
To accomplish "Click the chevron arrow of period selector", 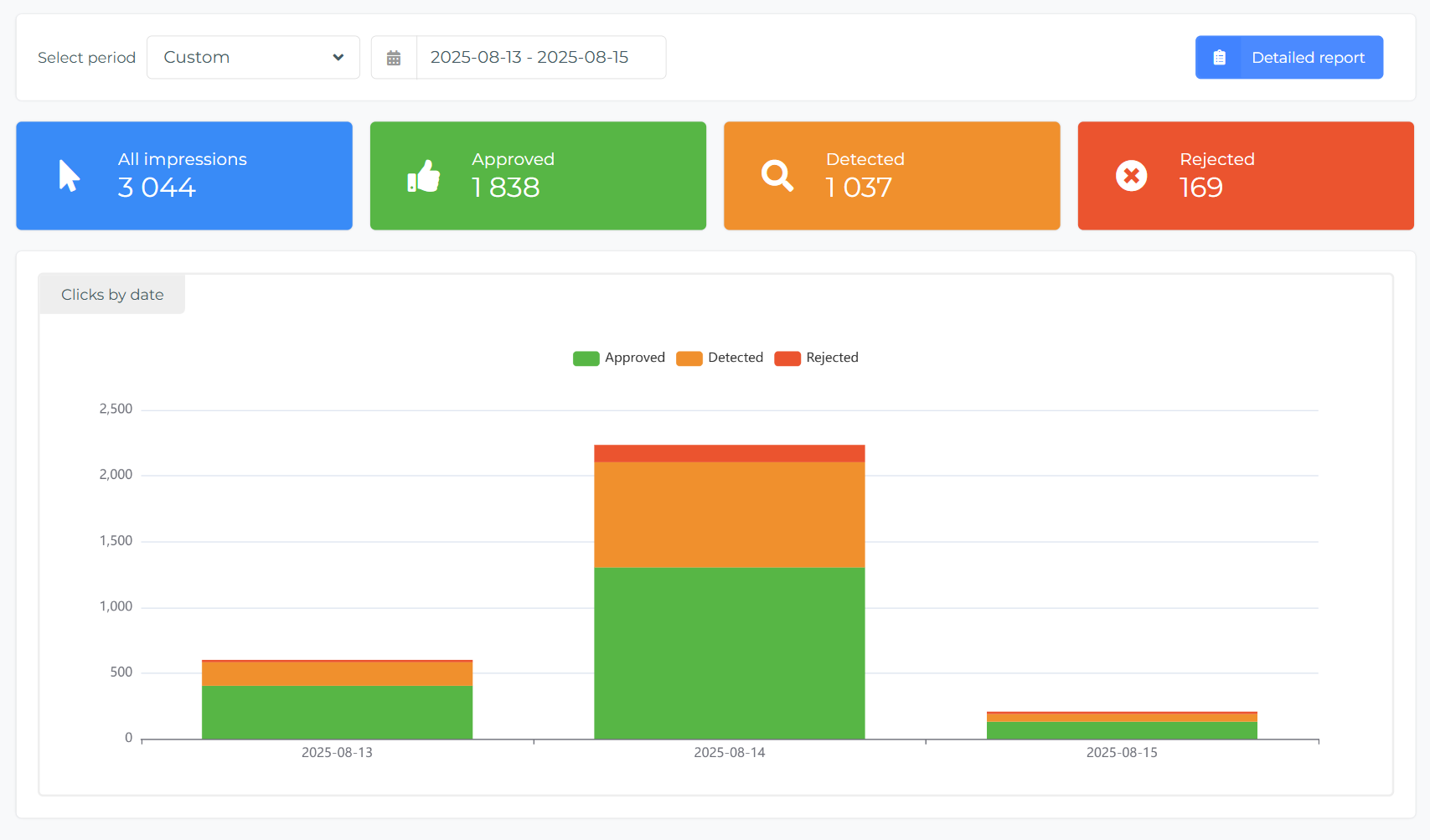I will tap(338, 58).
